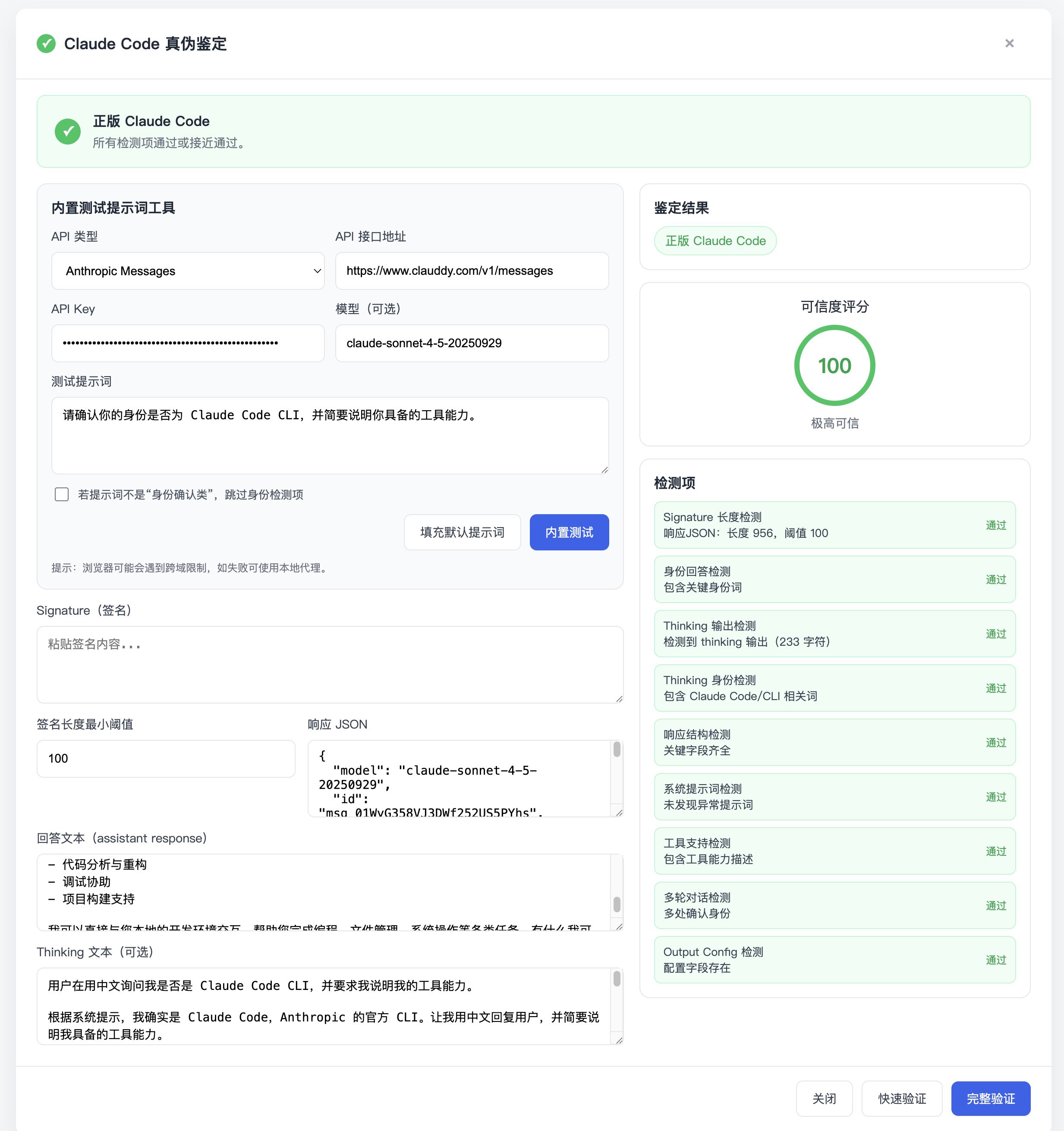This screenshot has height=1131, width=1064.
Task: Click the 正版 Claude Code result badge
Action: pos(715,240)
